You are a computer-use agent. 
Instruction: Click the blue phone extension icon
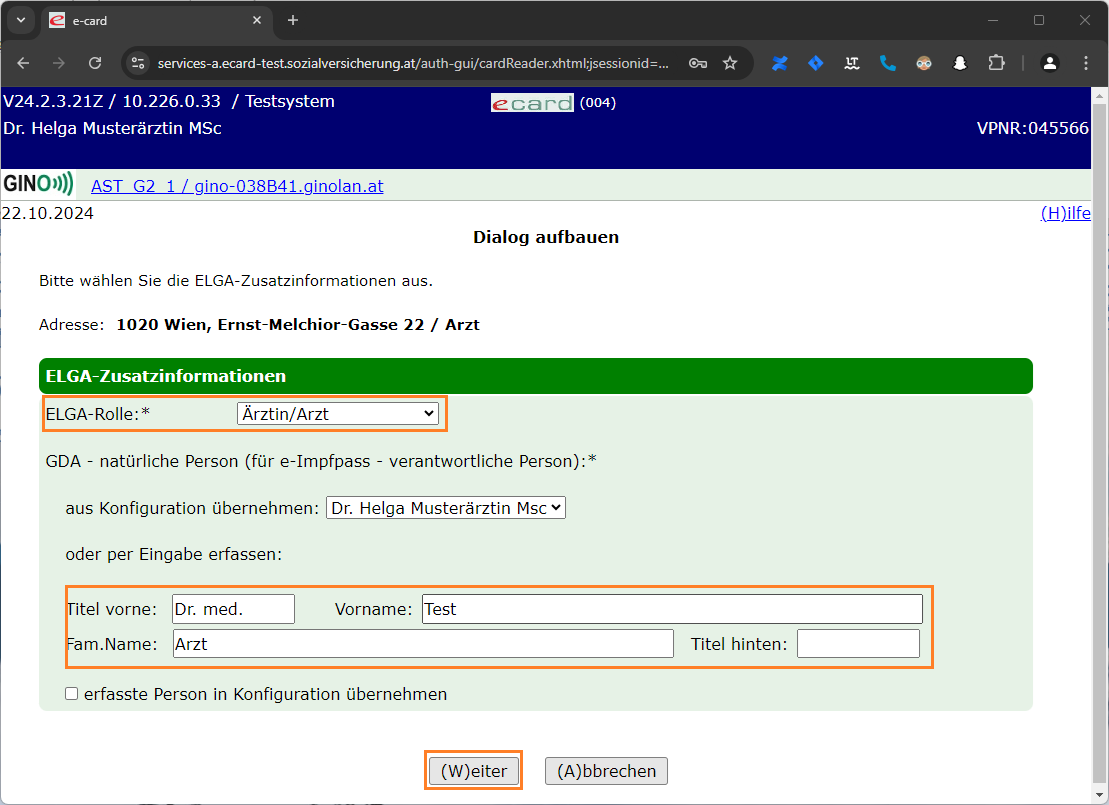pyautogui.click(x=887, y=63)
